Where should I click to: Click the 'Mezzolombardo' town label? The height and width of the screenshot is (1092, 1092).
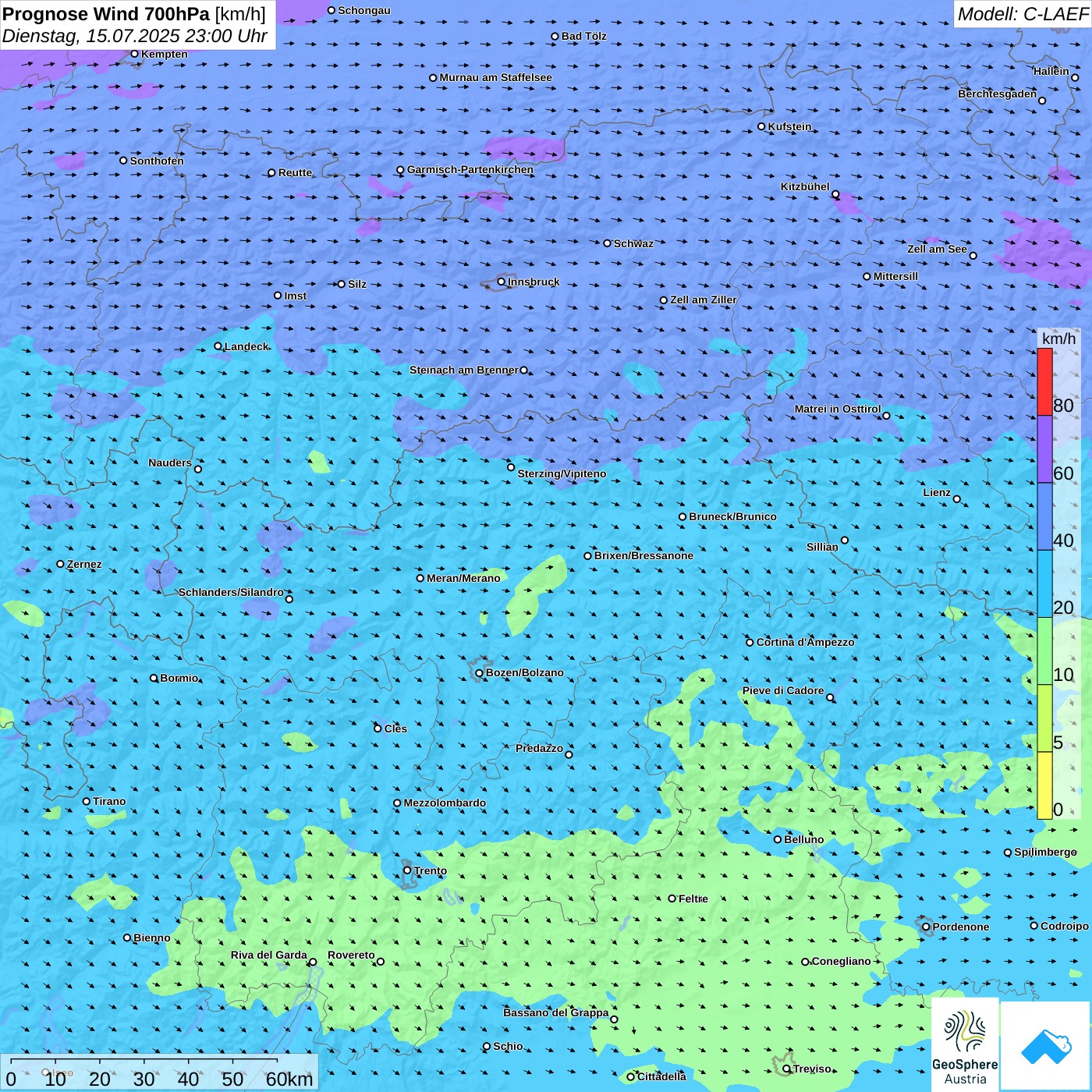[x=445, y=803]
